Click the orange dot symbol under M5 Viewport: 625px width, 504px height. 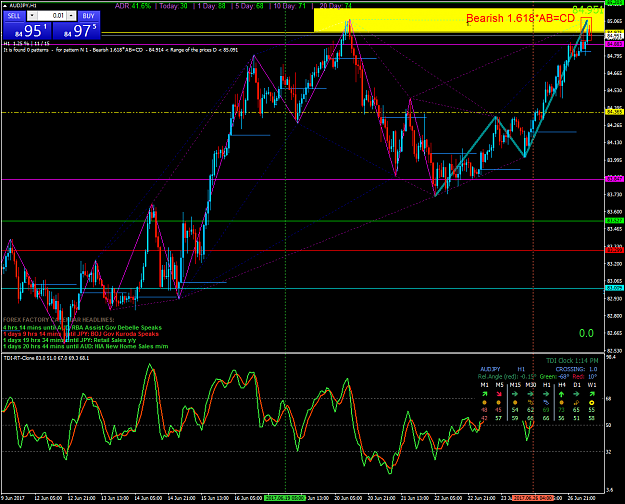(x=499, y=403)
